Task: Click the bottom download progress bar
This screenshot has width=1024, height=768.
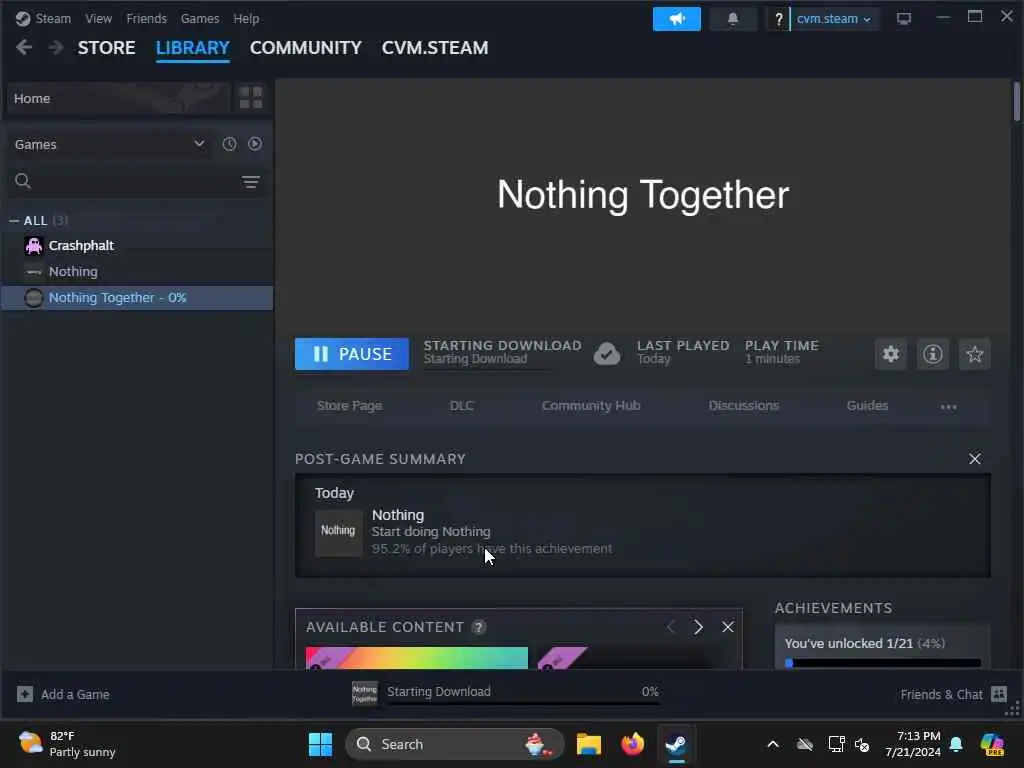Action: pos(523,703)
